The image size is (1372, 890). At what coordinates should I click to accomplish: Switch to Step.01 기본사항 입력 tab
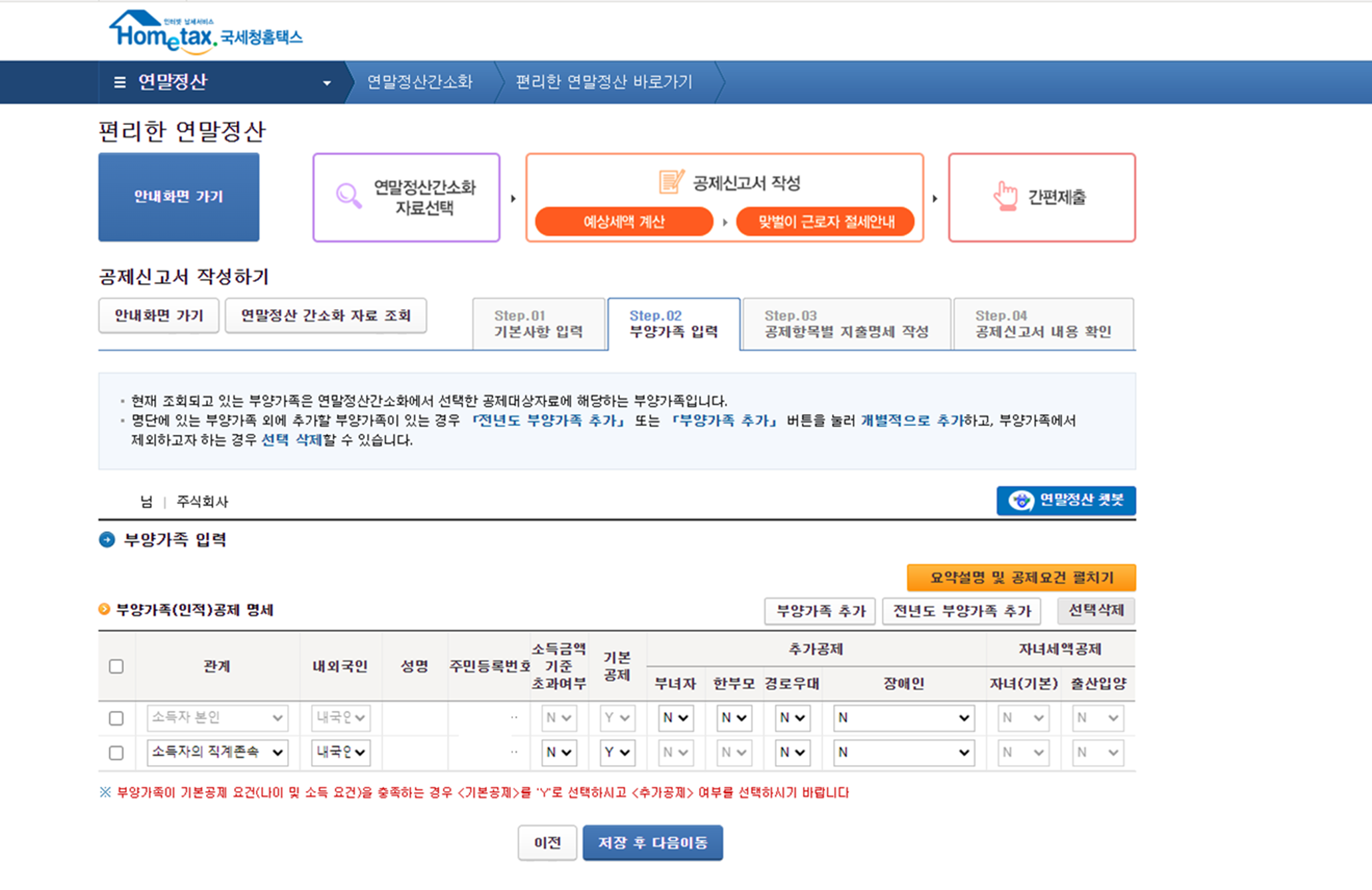click(538, 324)
